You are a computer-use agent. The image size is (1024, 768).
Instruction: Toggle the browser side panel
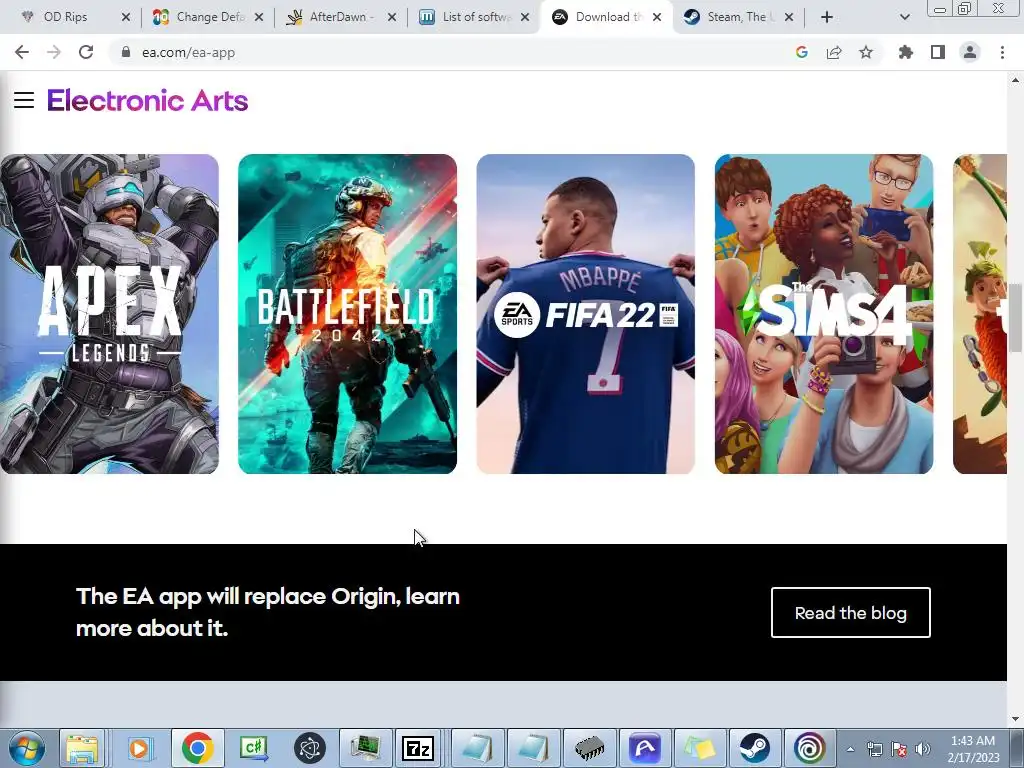(938, 52)
